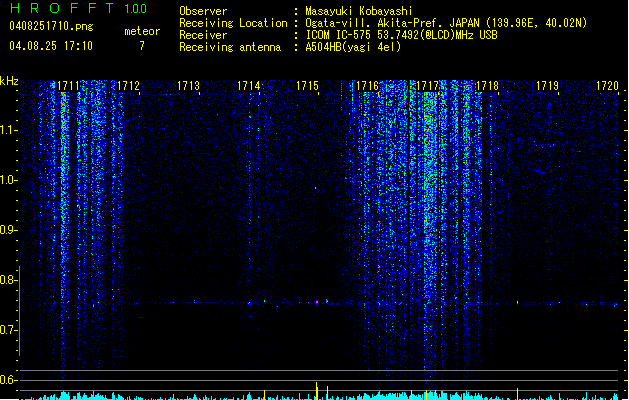Click the version number 1.00
This screenshot has width=629, height=400.
pos(136,9)
